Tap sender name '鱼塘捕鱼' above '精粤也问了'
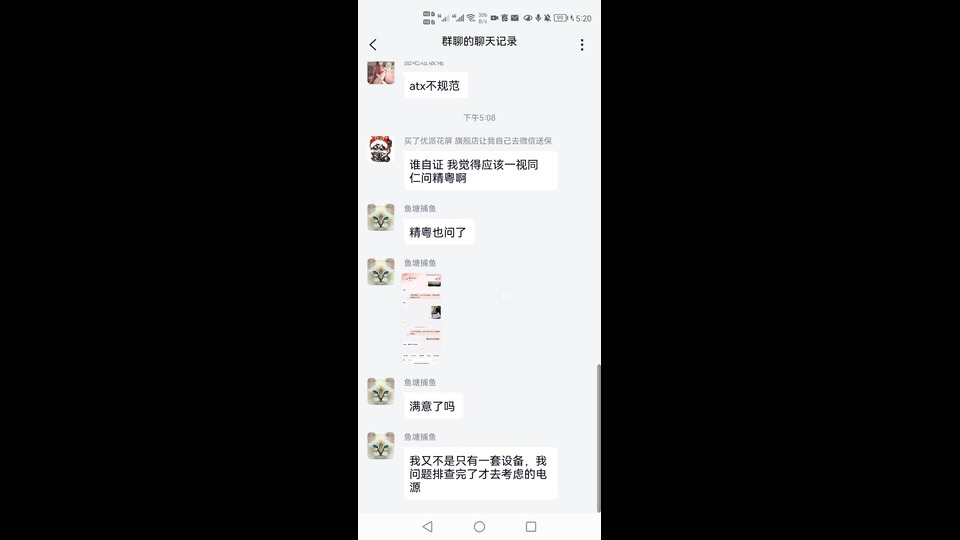This screenshot has height=540, width=960. [420, 209]
